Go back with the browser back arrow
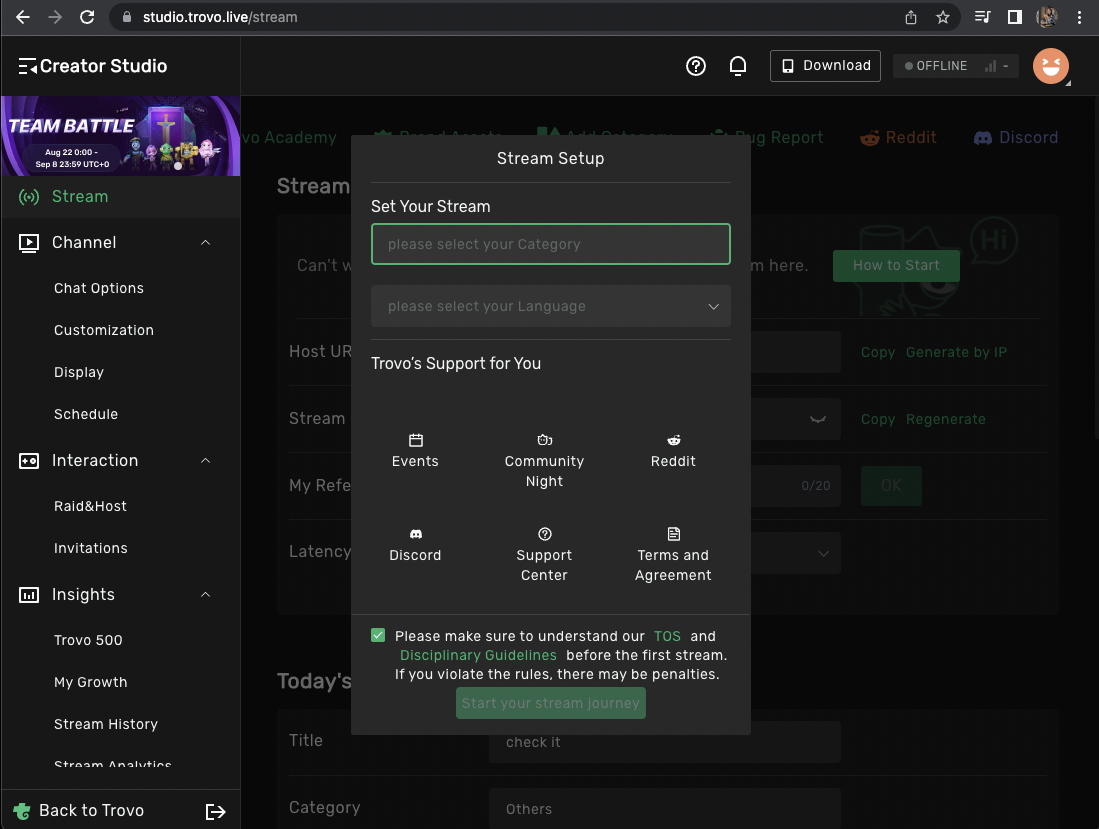Image resolution: width=1099 pixels, height=829 pixels. tap(22, 17)
